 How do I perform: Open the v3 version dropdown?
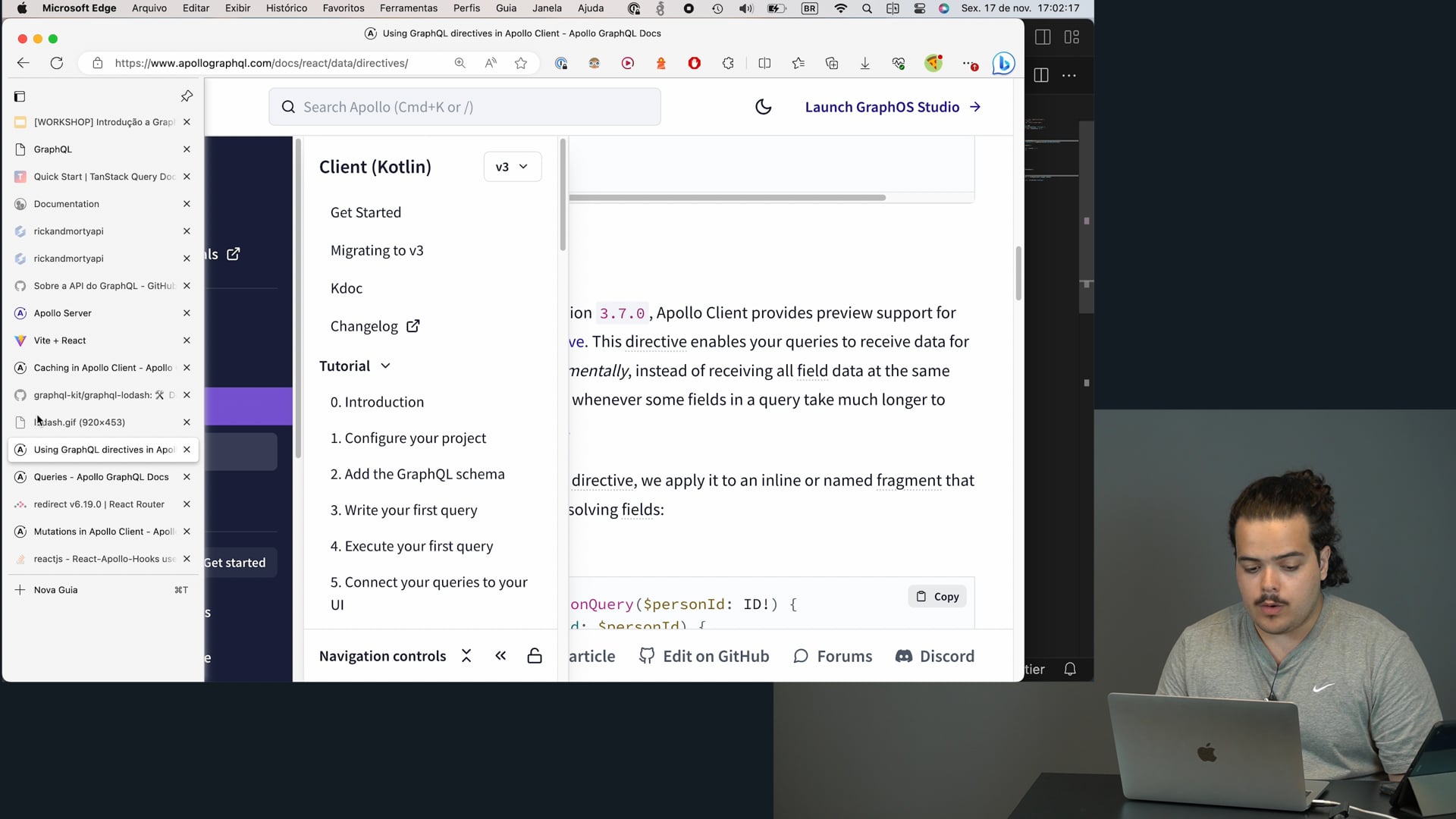(512, 167)
